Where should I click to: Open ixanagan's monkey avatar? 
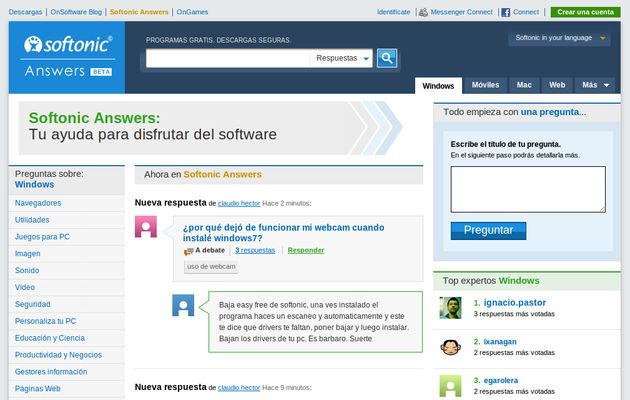click(x=450, y=347)
